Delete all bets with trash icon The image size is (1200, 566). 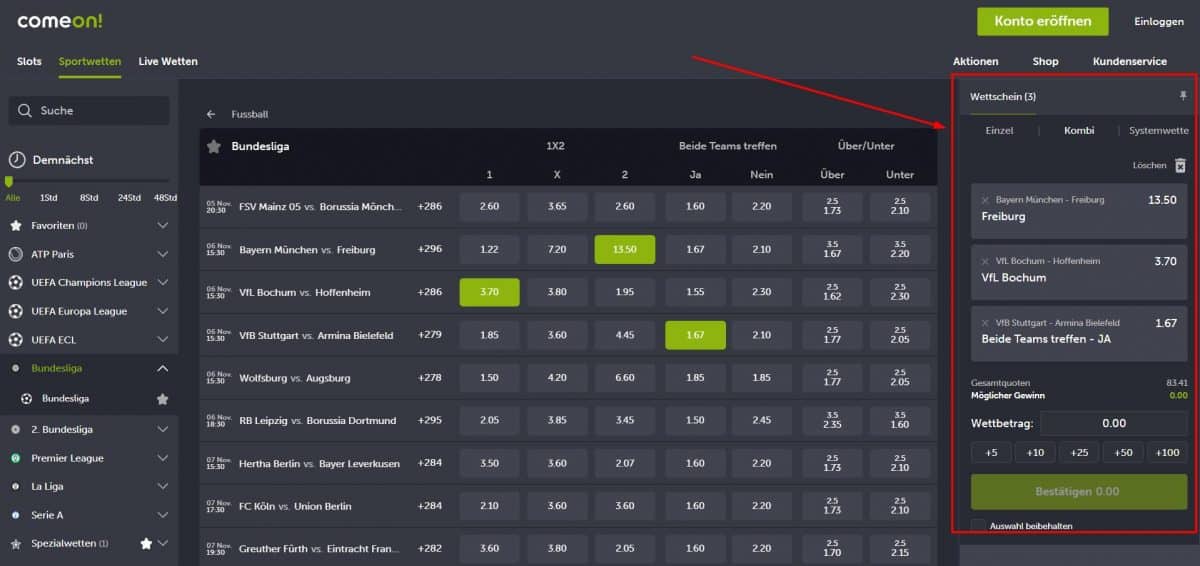pos(1179,165)
